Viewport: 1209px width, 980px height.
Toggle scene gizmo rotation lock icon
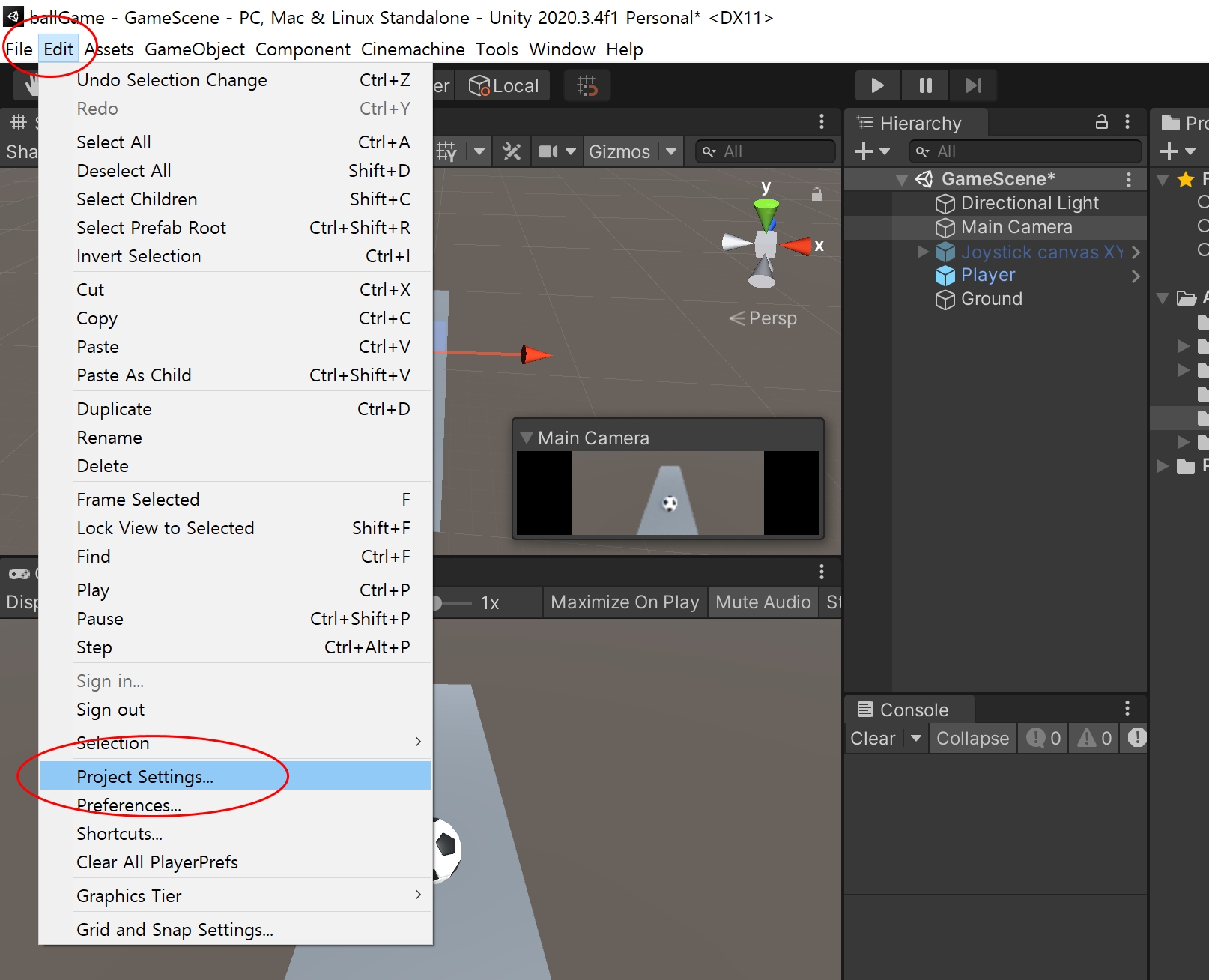click(x=817, y=194)
